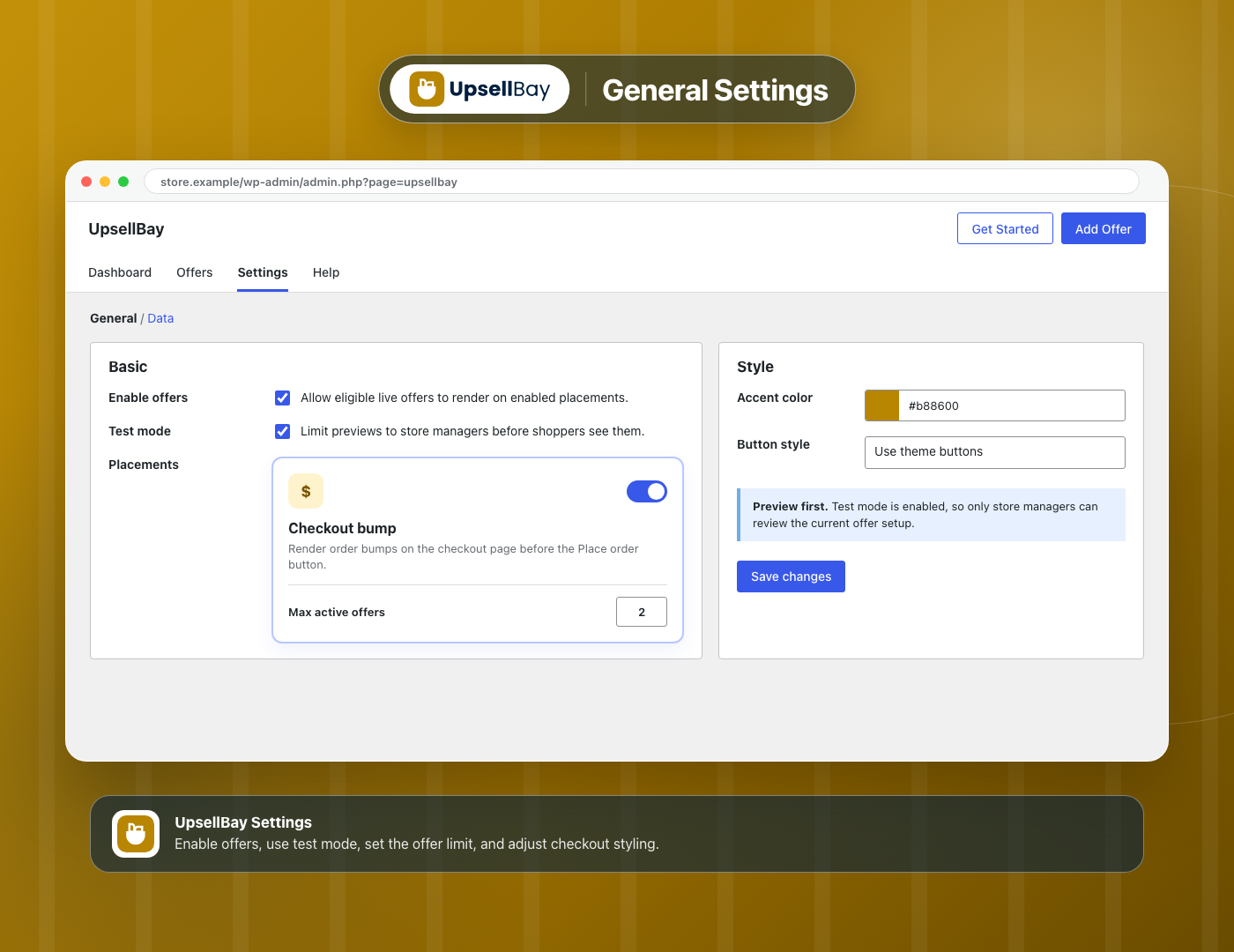Screen dimensions: 1234x952
Task: Click the Checkout bump heading
Action: click(x=342, y=528)
